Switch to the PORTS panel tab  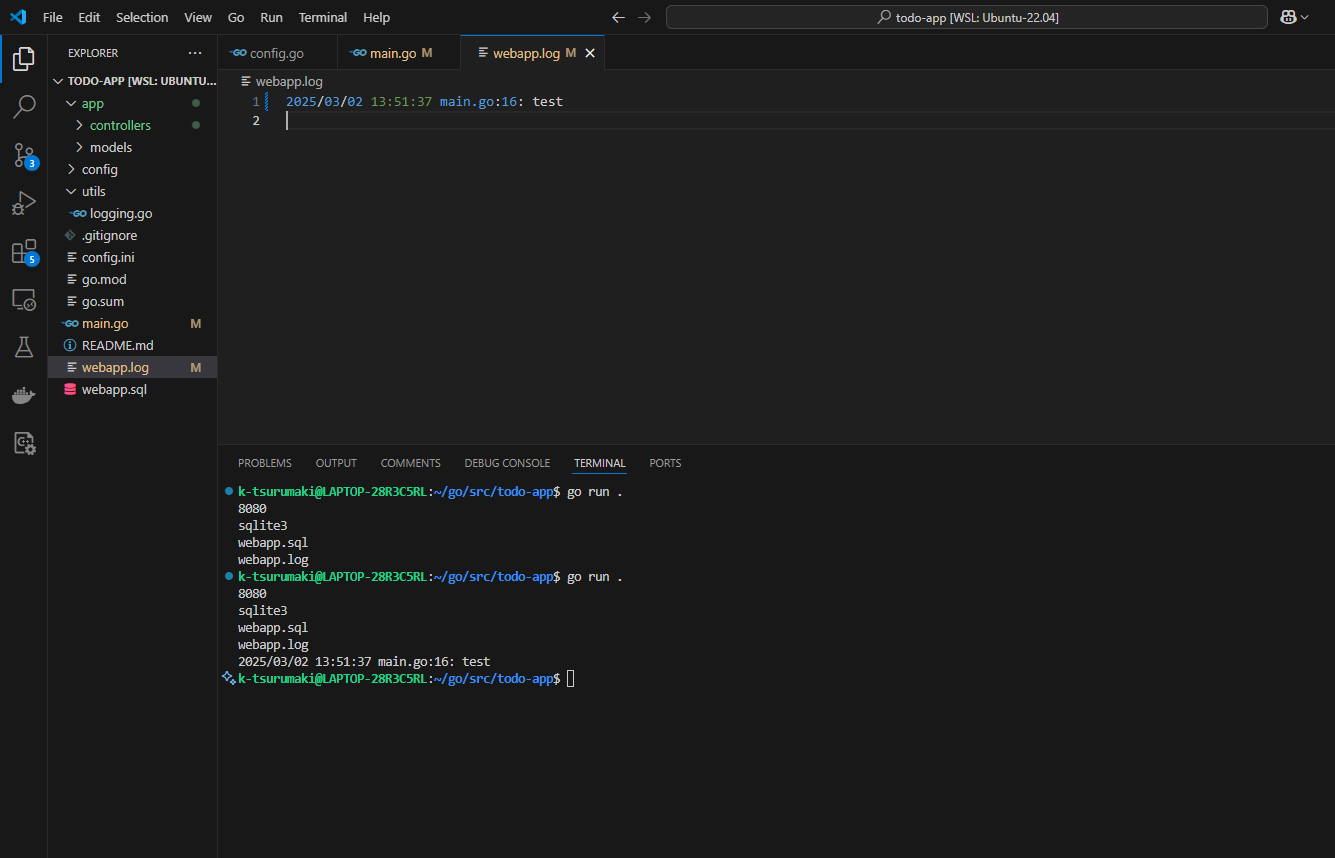point(665,463)
